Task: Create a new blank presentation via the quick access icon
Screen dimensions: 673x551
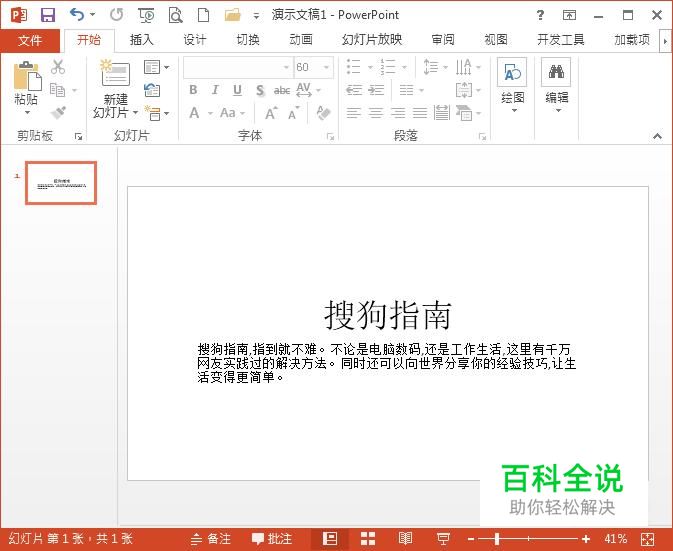Action: (x=203, y=15)
